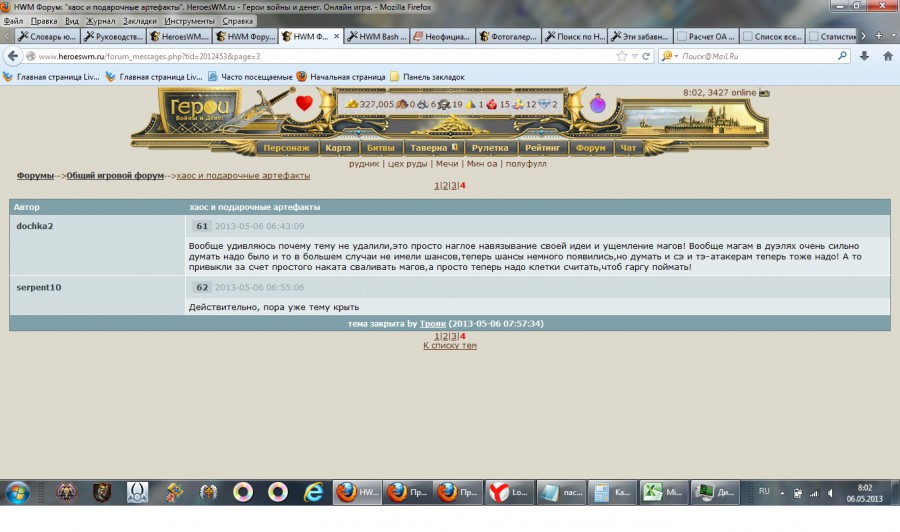Open the red heart health icon

[x=304, y=103]
